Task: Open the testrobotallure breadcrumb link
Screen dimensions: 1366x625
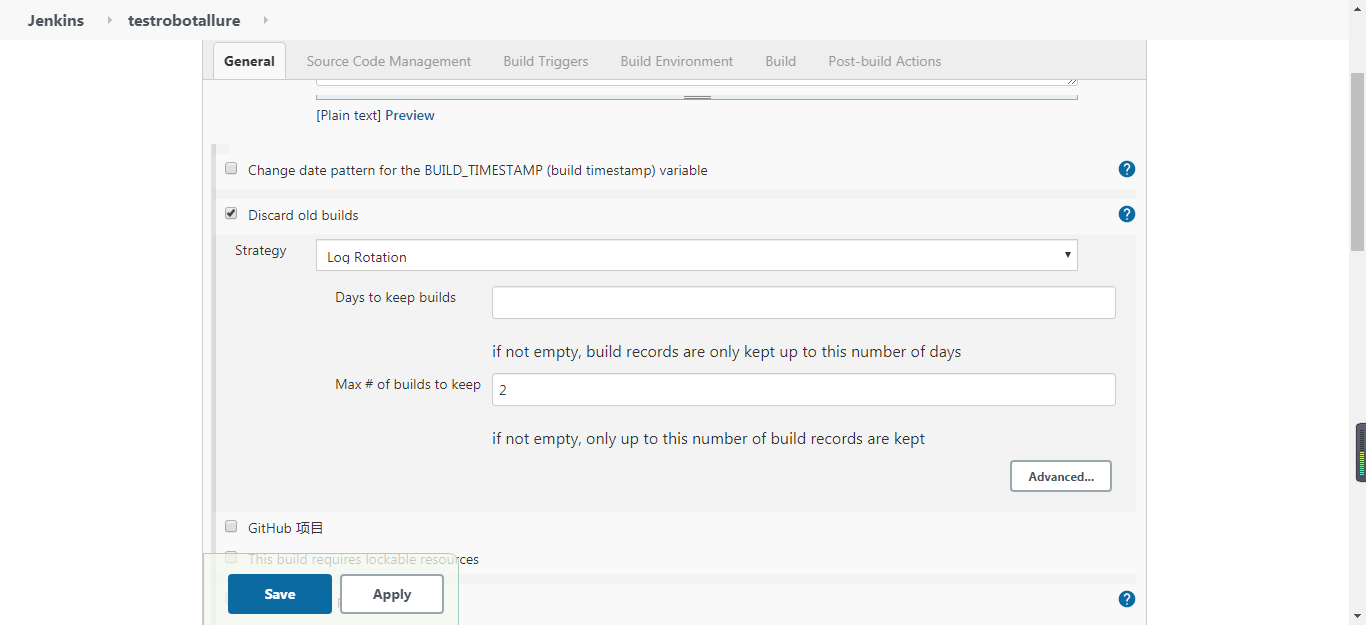Action: coord(184,19)
